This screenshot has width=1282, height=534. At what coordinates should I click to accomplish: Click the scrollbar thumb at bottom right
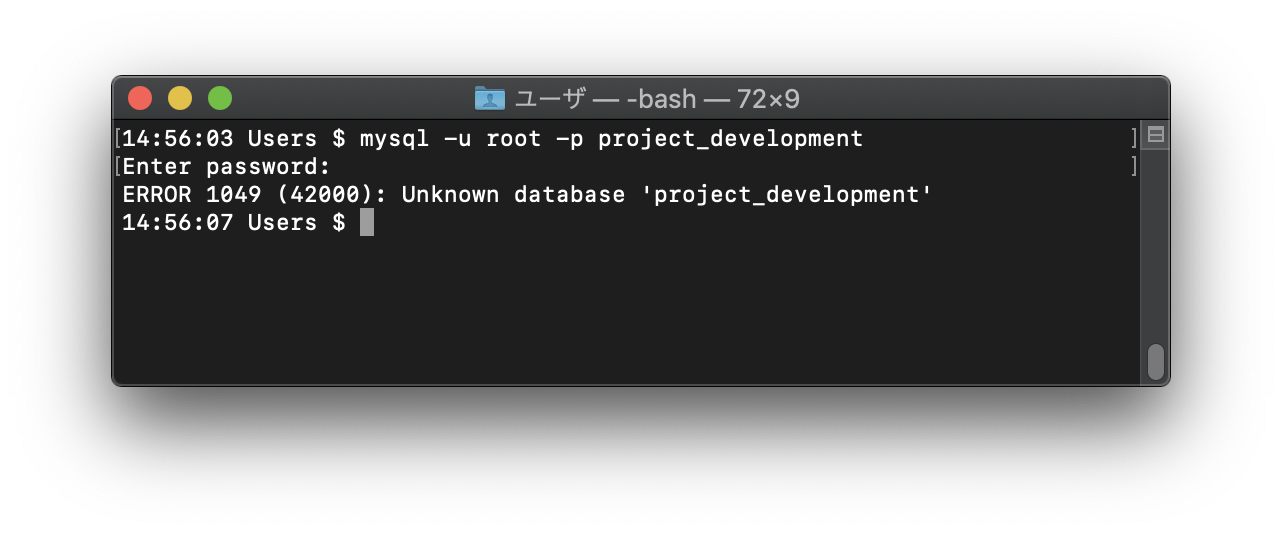pyautogui.click(x=1155, y=362)
